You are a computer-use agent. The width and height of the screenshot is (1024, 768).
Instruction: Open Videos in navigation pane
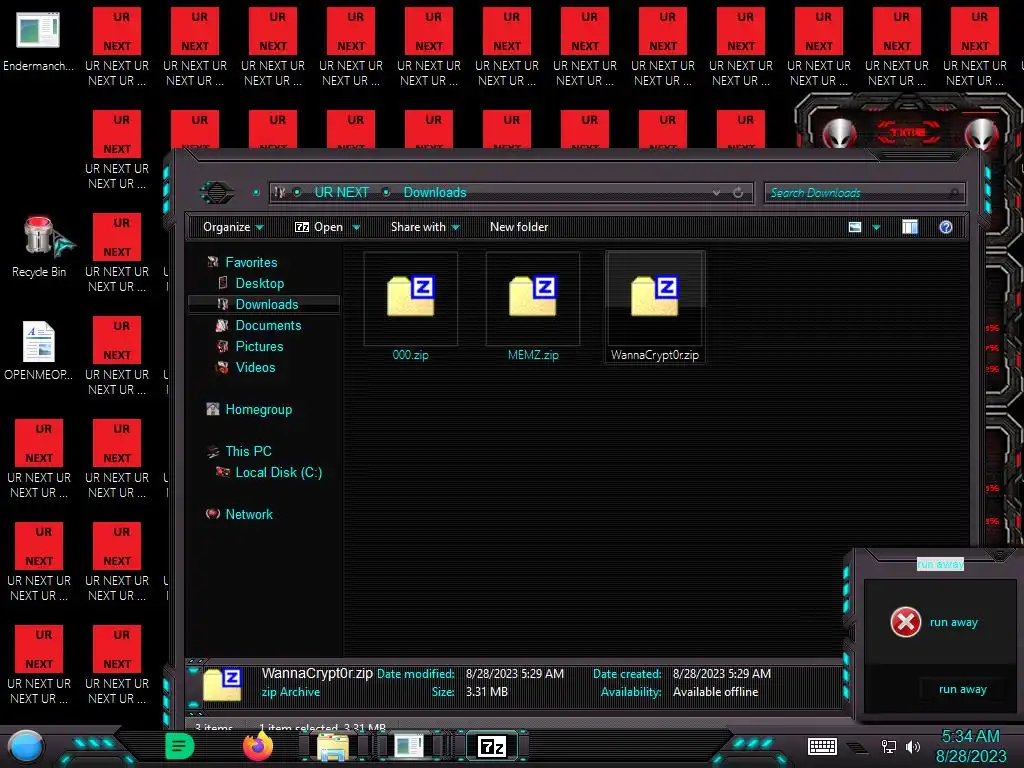tap(255, 366)
